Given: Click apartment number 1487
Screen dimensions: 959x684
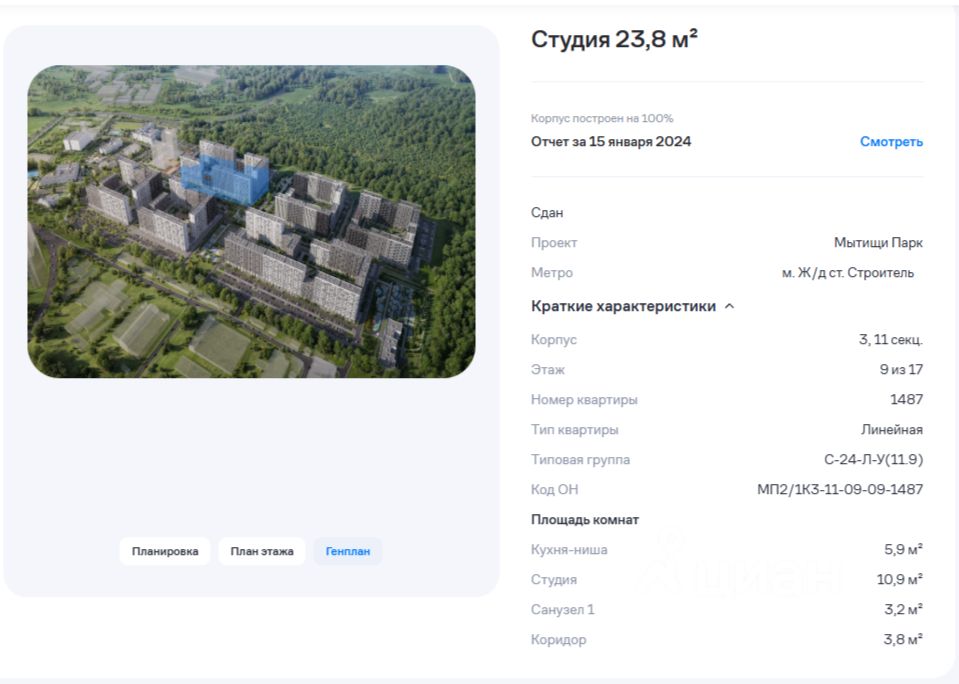Looking at the screenshot, I should click(906, 400).
